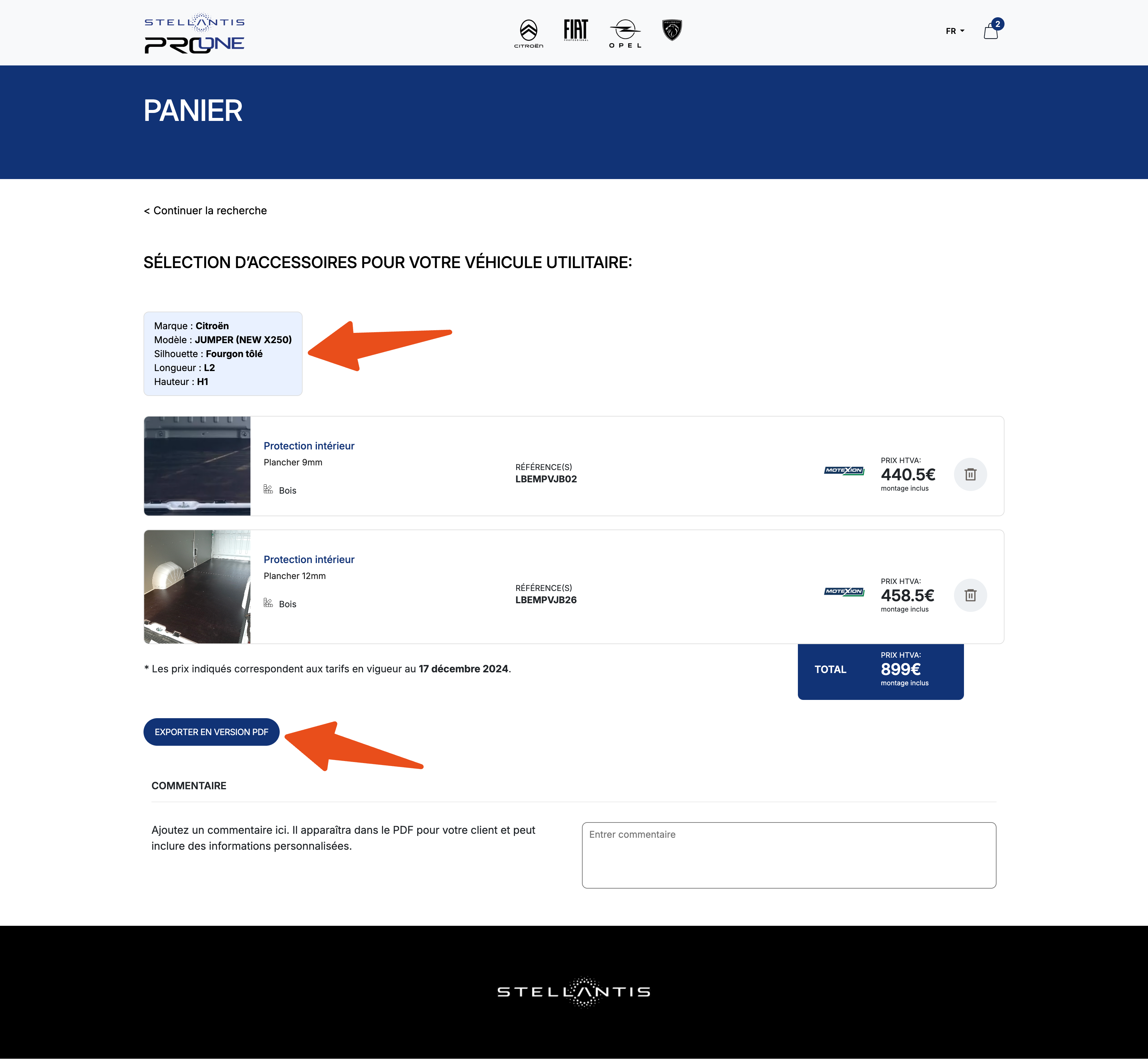Open the FR language dropdown
The image size is (1148, 1059).
955,31
